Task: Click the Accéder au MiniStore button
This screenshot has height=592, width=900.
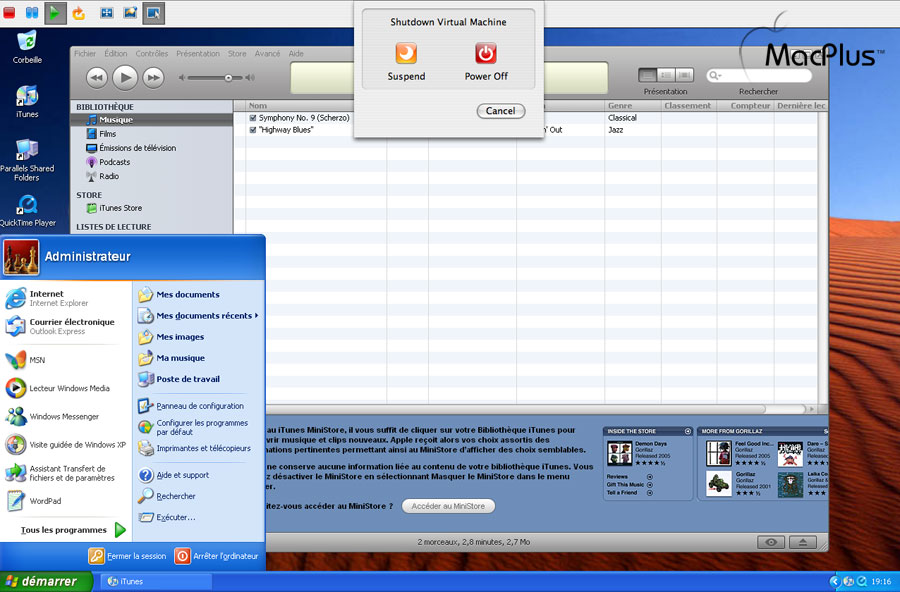Action: pyautogui.click(x=448, y=506)
